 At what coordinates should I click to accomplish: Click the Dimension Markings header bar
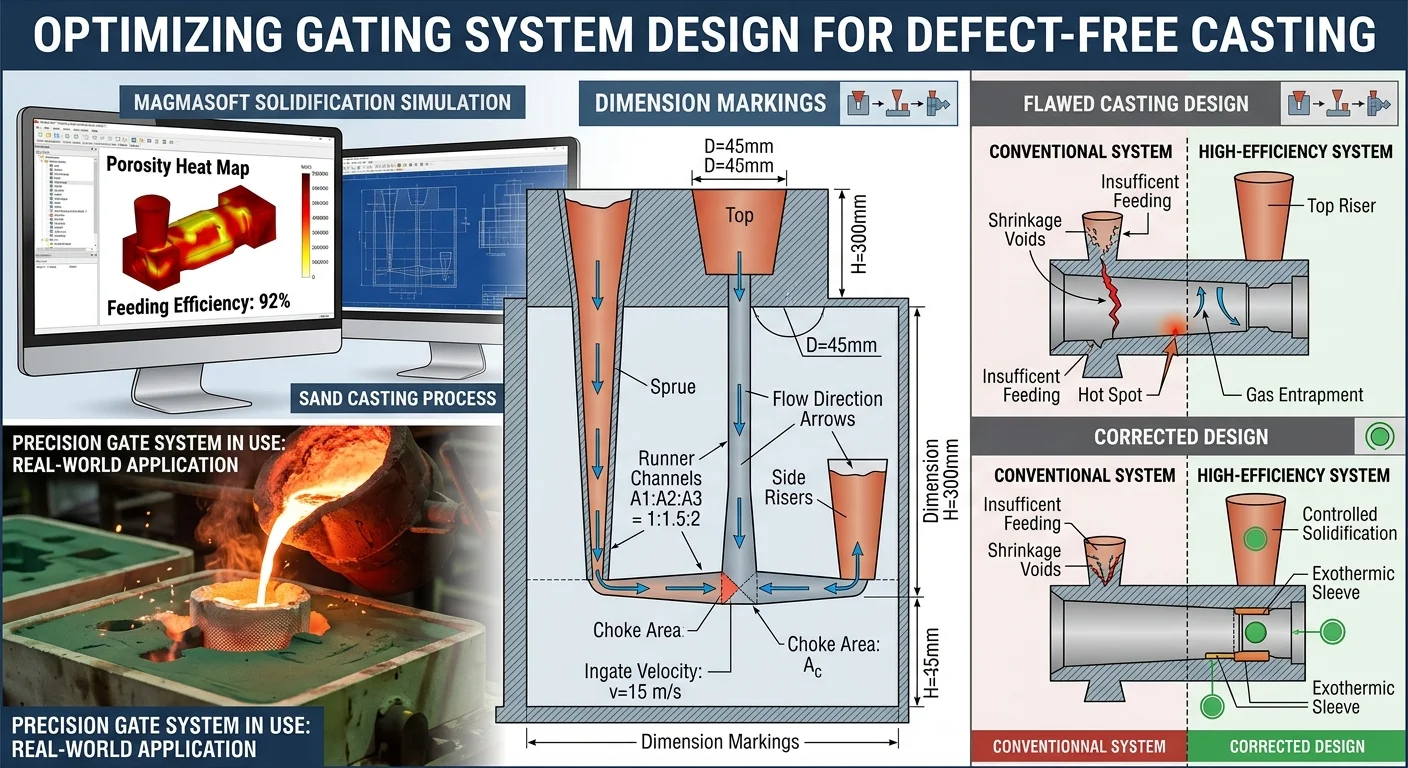pos(712,103)
